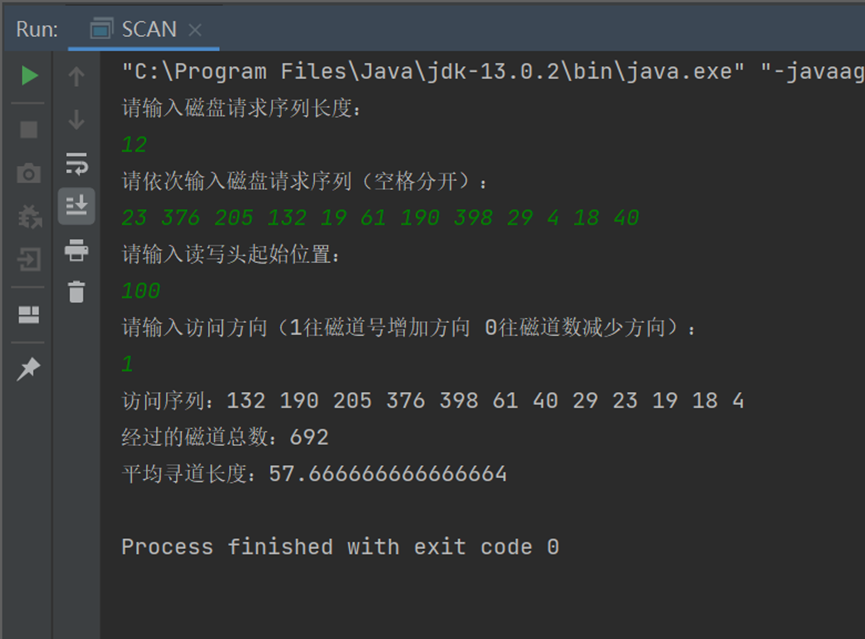
Task: Click the Process finished message
Action: click(340, 546)
